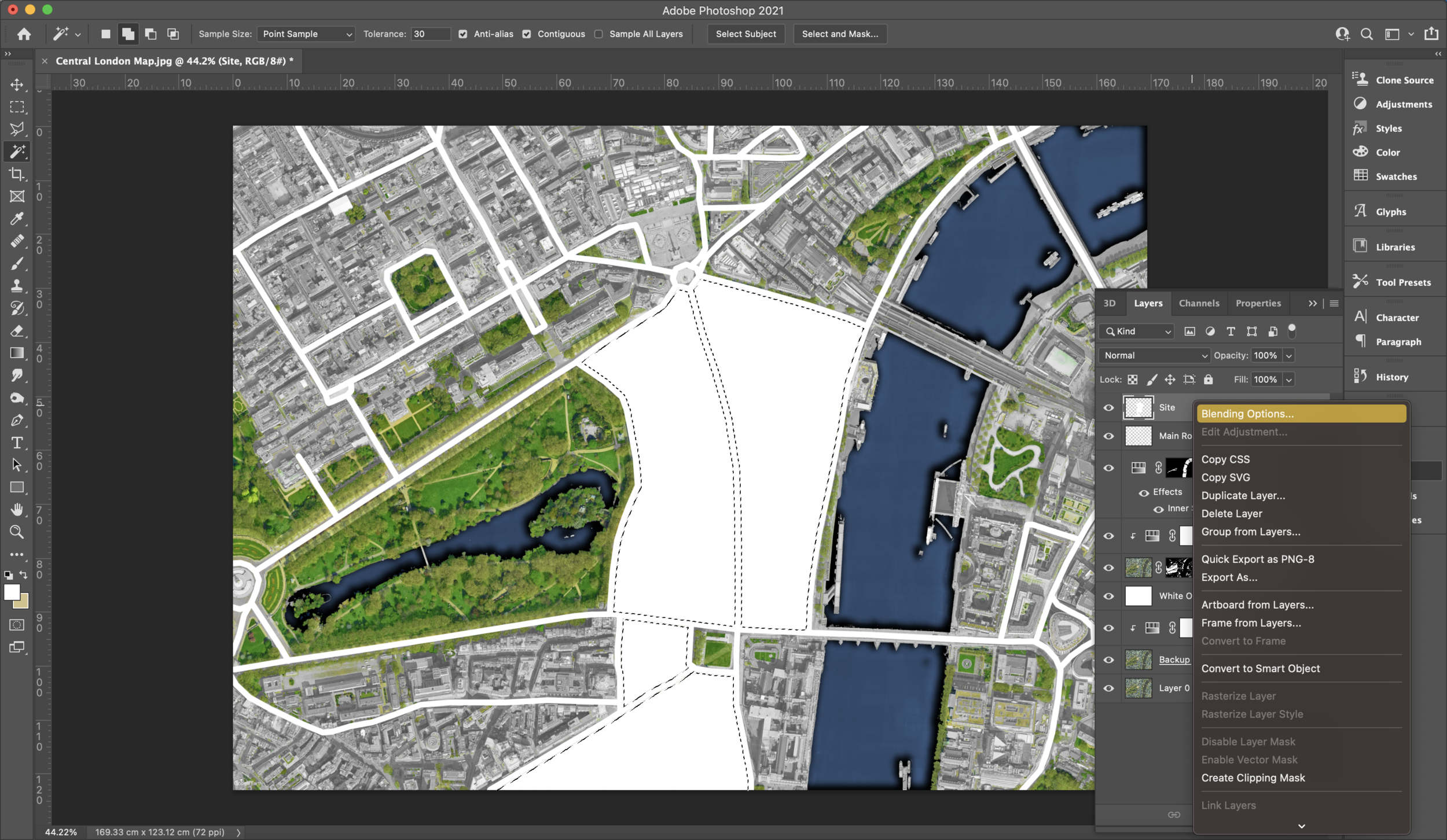
Task: Hide the White O layer
Action: click(1108, 596)
